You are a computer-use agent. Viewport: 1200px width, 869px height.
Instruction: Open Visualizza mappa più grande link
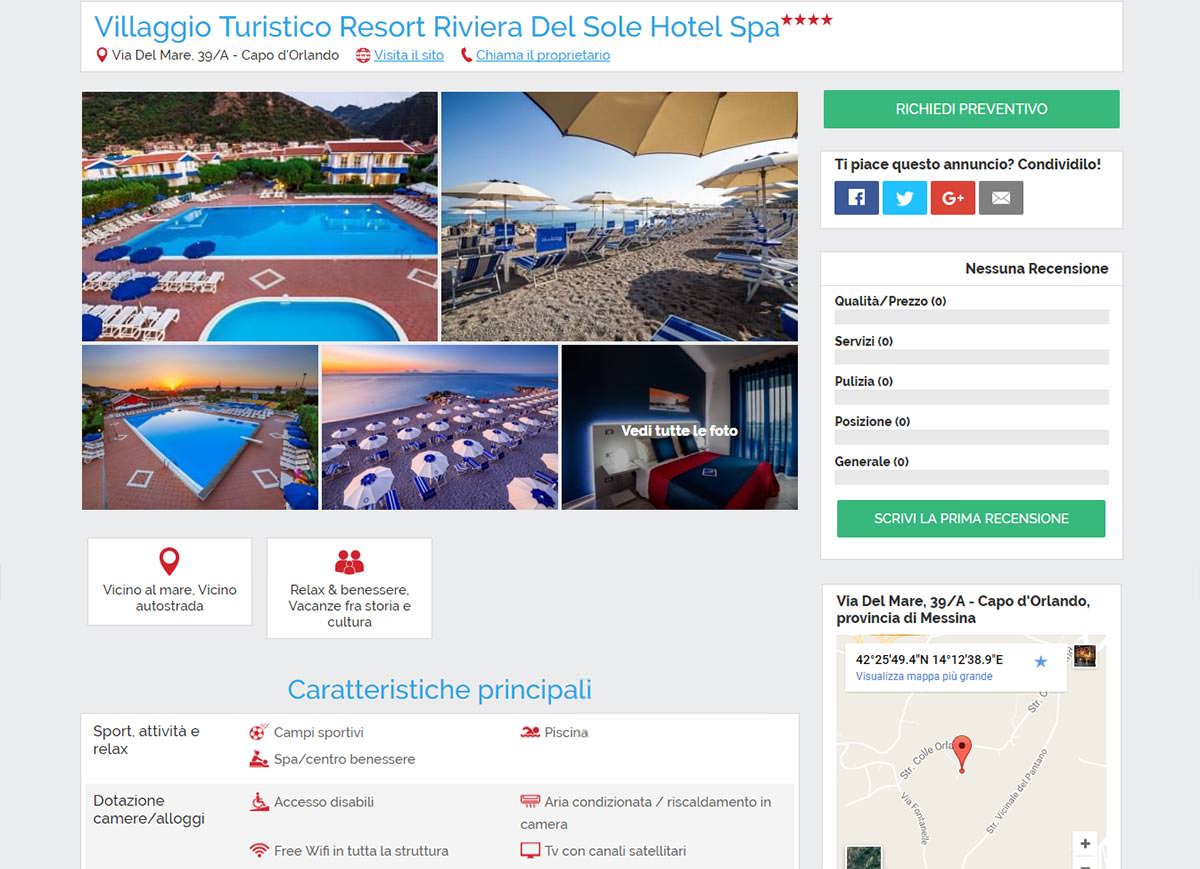pos(924,677)
